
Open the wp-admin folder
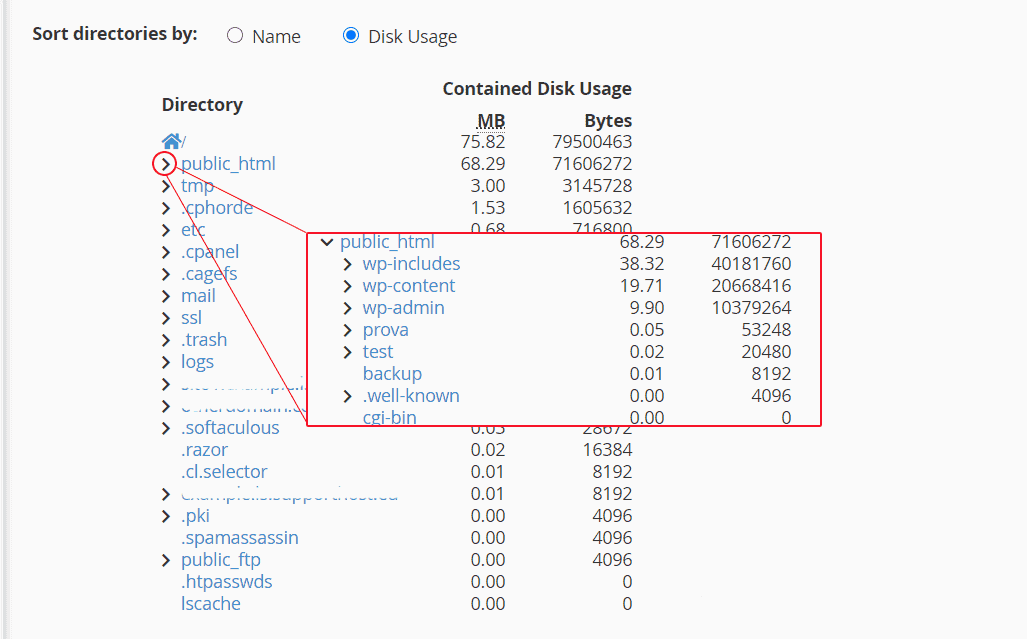coord(403,307)
